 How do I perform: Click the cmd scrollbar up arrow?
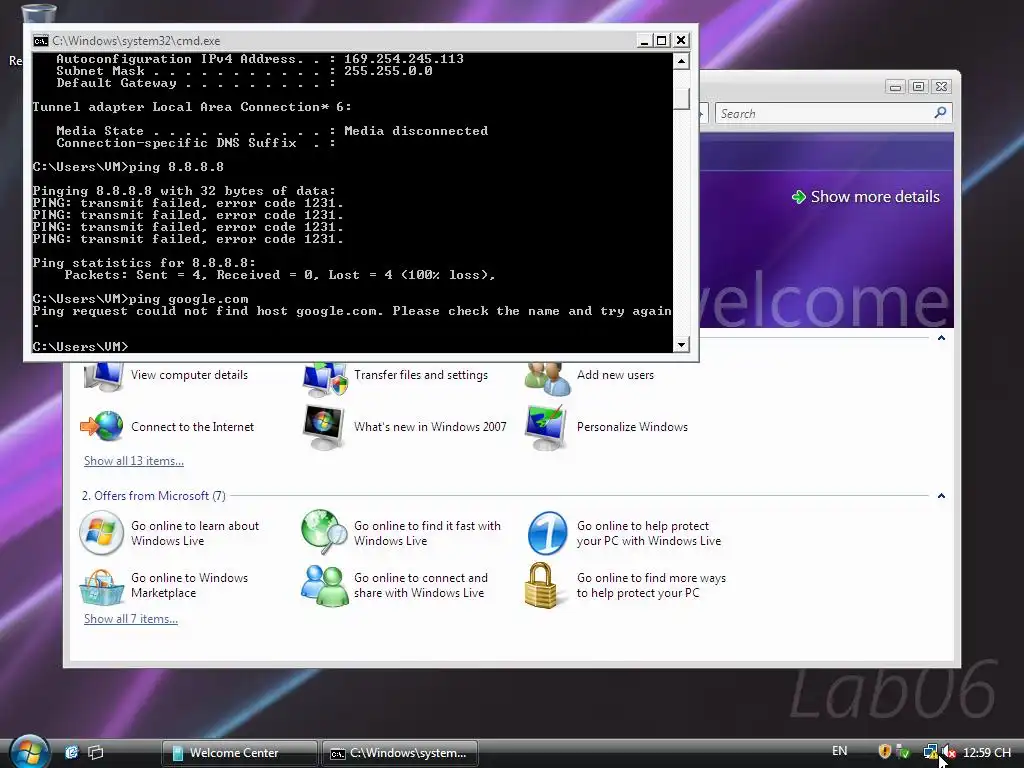click(x=681, y=61)
